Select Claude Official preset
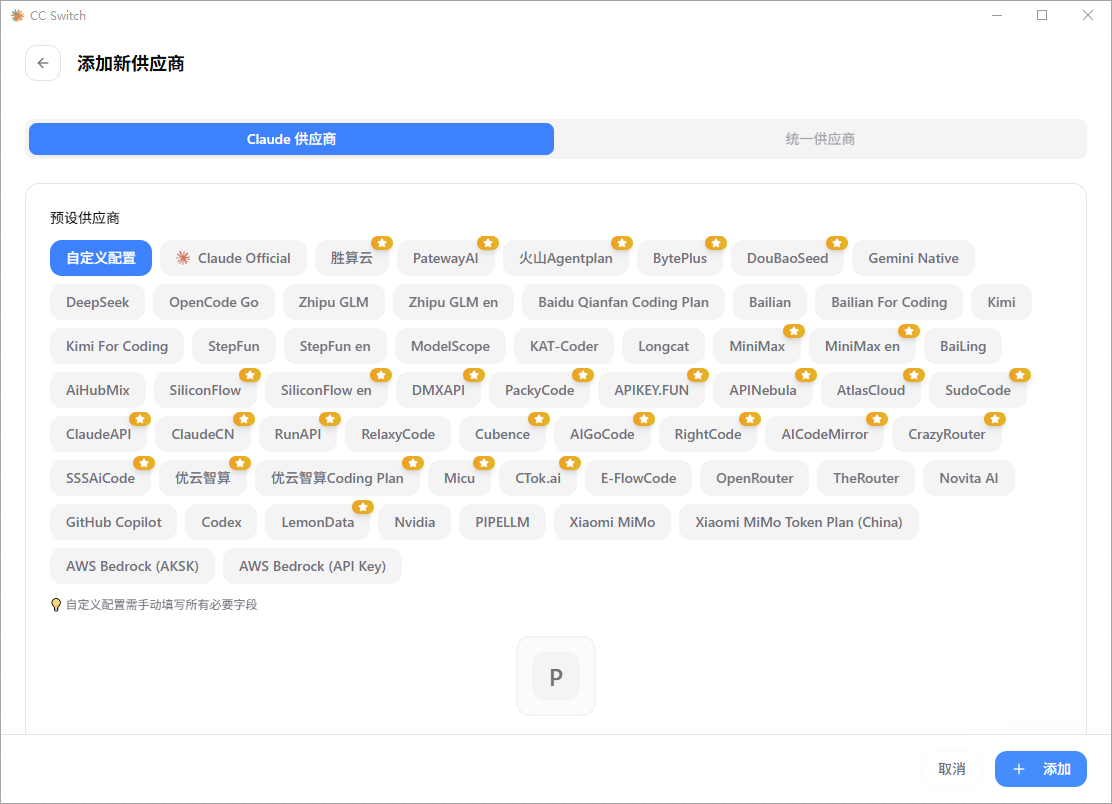 (233, 258)
